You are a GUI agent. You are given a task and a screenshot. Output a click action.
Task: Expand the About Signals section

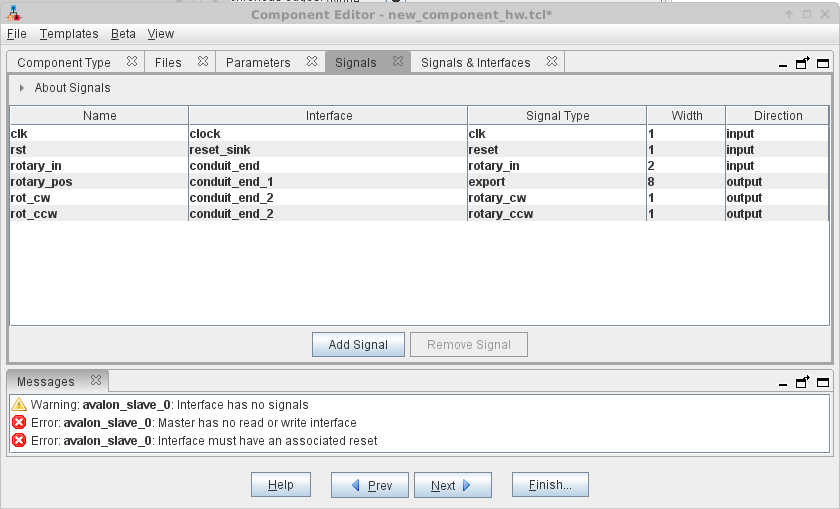(x=21, y=88)
